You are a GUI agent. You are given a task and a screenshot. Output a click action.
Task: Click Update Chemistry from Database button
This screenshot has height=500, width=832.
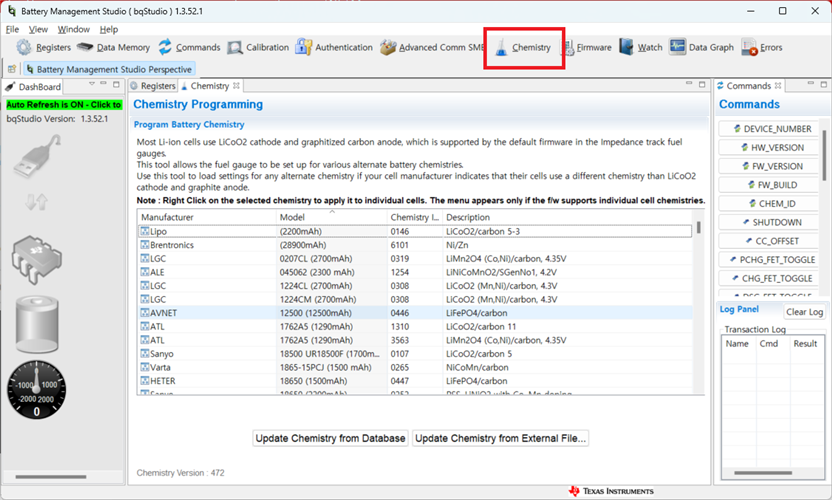pyautogui.click(x=330, y=438)
